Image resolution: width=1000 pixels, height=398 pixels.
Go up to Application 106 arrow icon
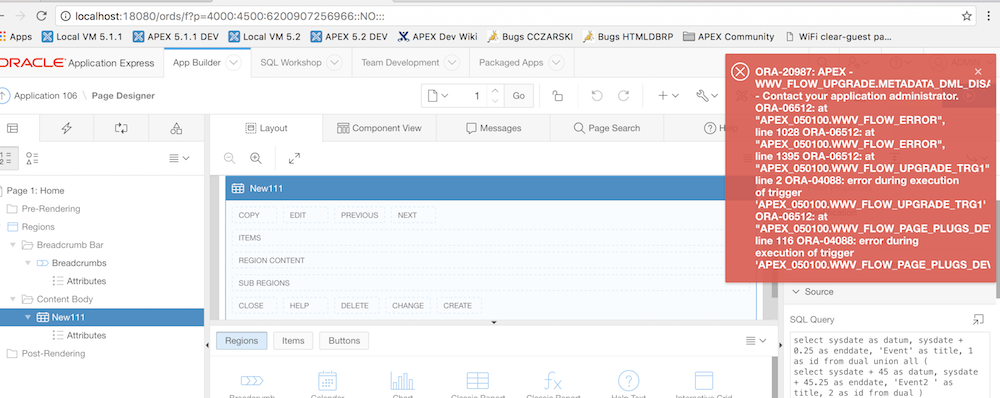coord(4,96)
